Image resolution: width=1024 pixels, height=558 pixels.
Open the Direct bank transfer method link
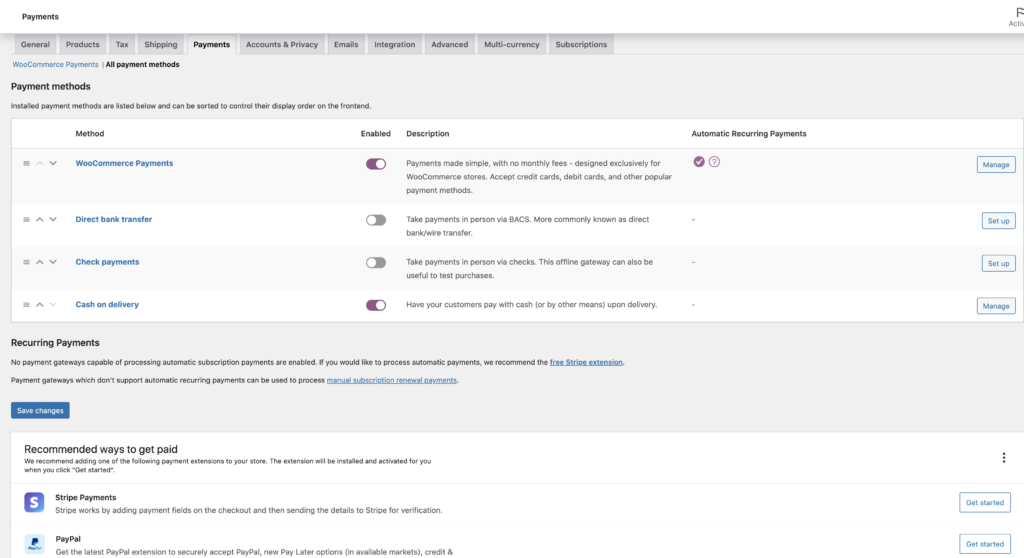pos(114,220)
